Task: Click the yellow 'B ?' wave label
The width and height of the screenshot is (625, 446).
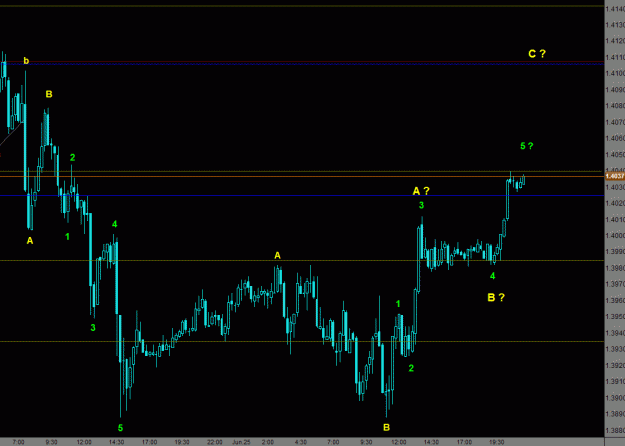Action: [496, 297]
